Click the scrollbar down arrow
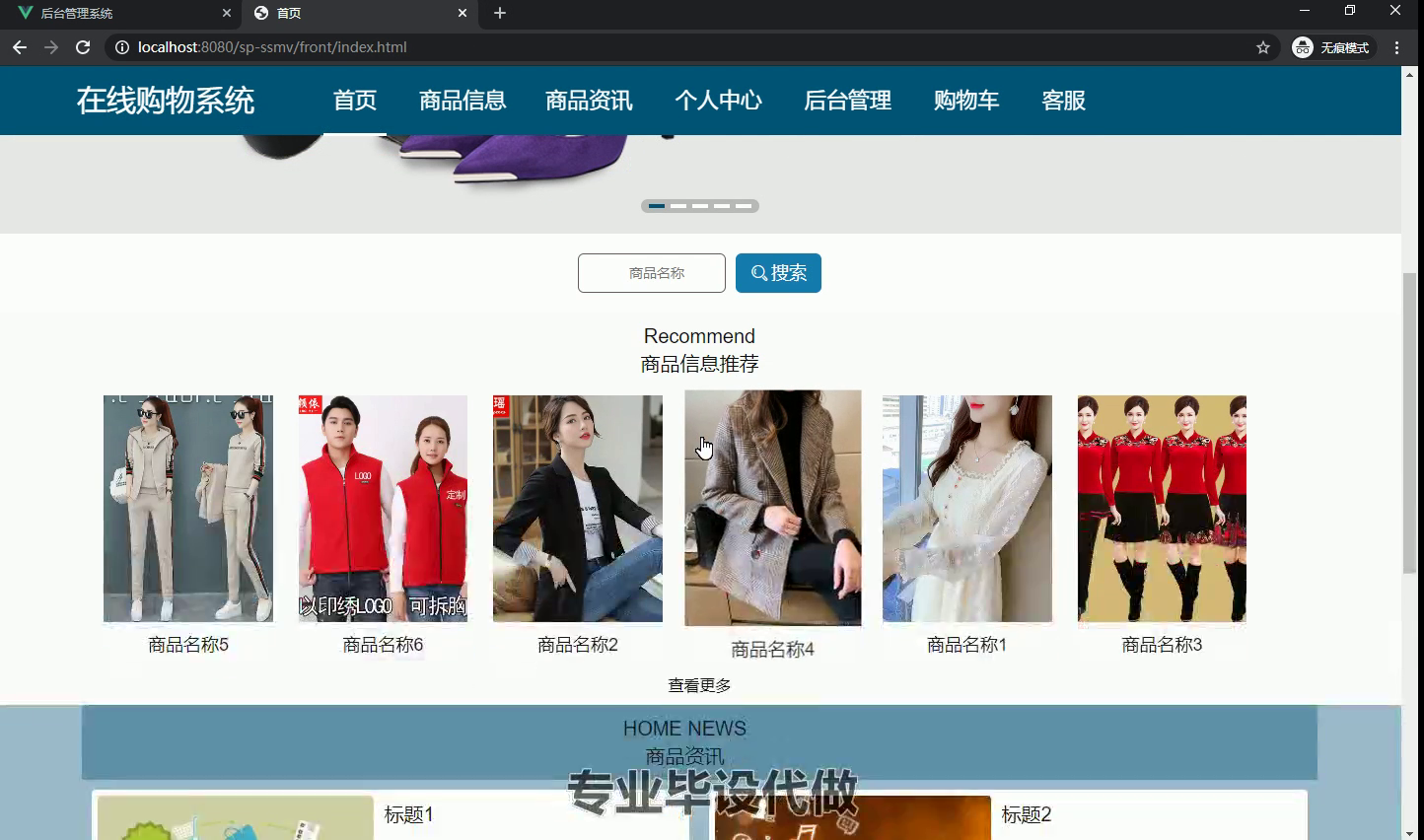The image size is (1424, 840). click(x=1410, y=833)
